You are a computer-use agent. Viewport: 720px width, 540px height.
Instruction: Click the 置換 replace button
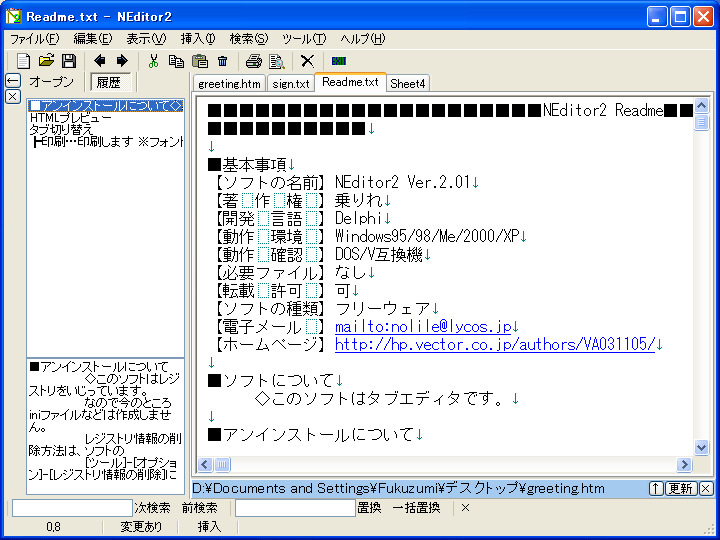point(369,508)
